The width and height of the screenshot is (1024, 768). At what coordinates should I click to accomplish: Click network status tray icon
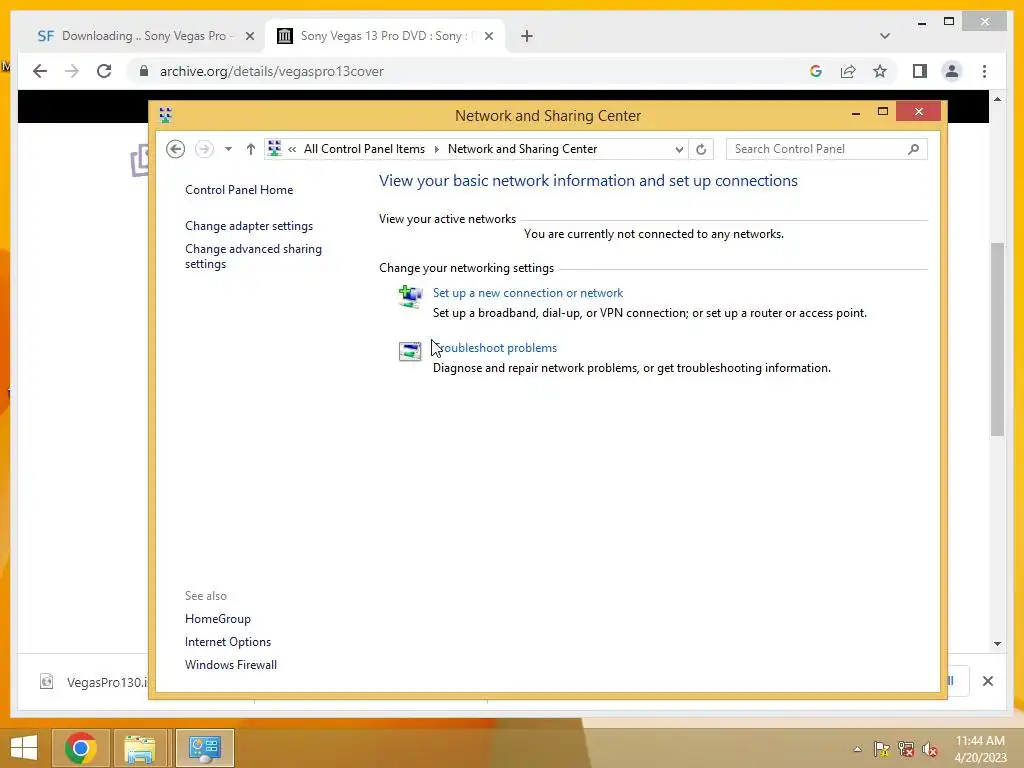point(906,749)
